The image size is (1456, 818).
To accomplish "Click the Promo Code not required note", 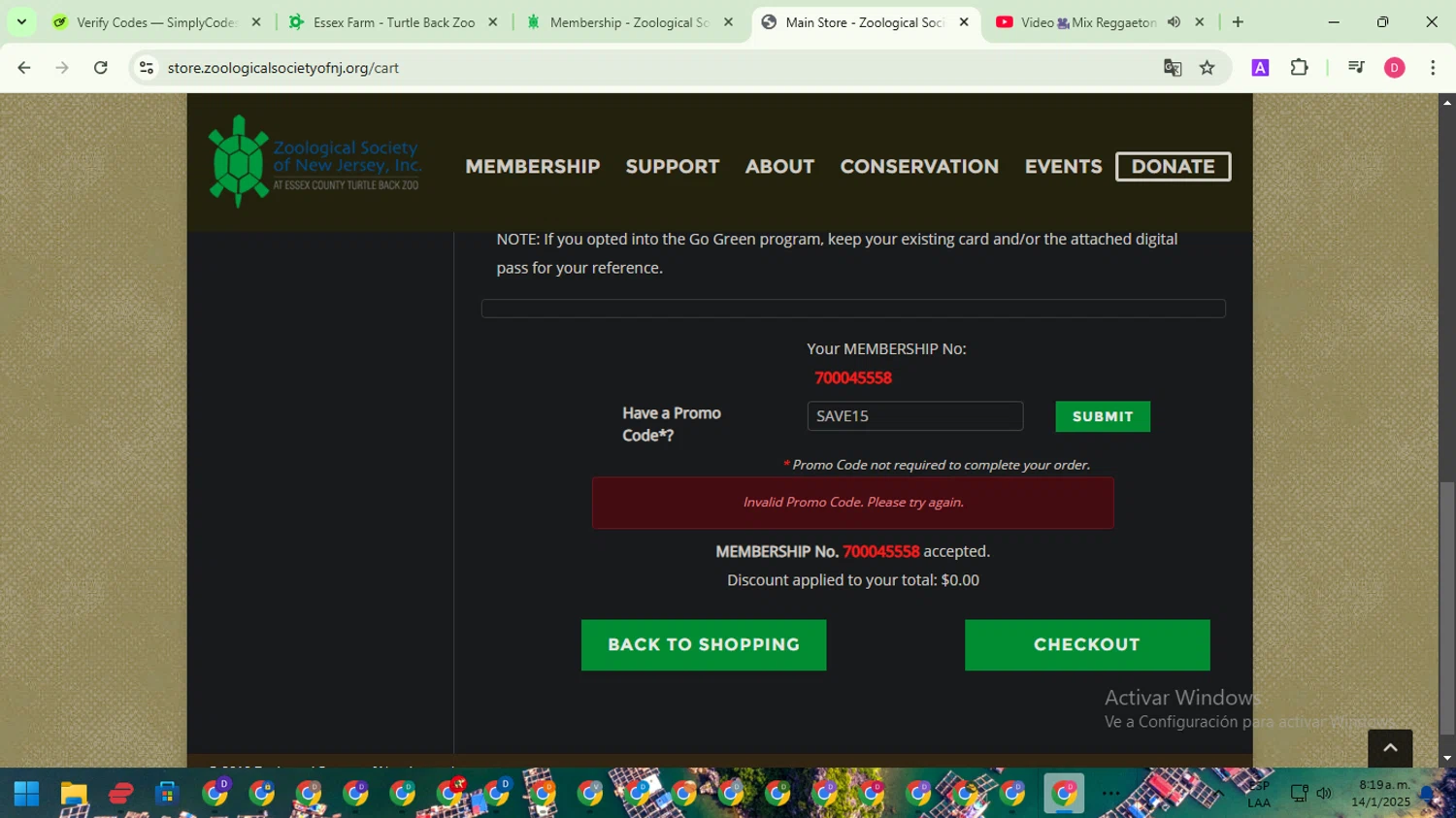I will point(937,465).
